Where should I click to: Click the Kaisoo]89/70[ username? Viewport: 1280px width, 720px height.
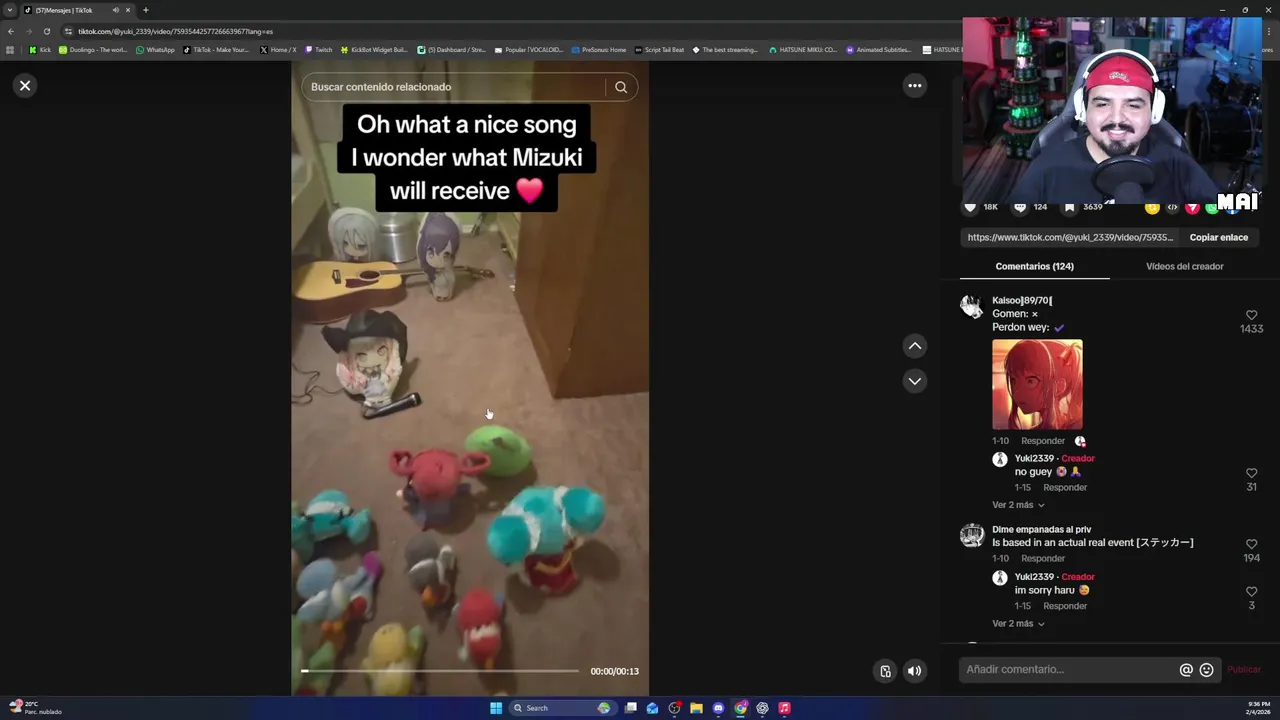click(1022, 300)
